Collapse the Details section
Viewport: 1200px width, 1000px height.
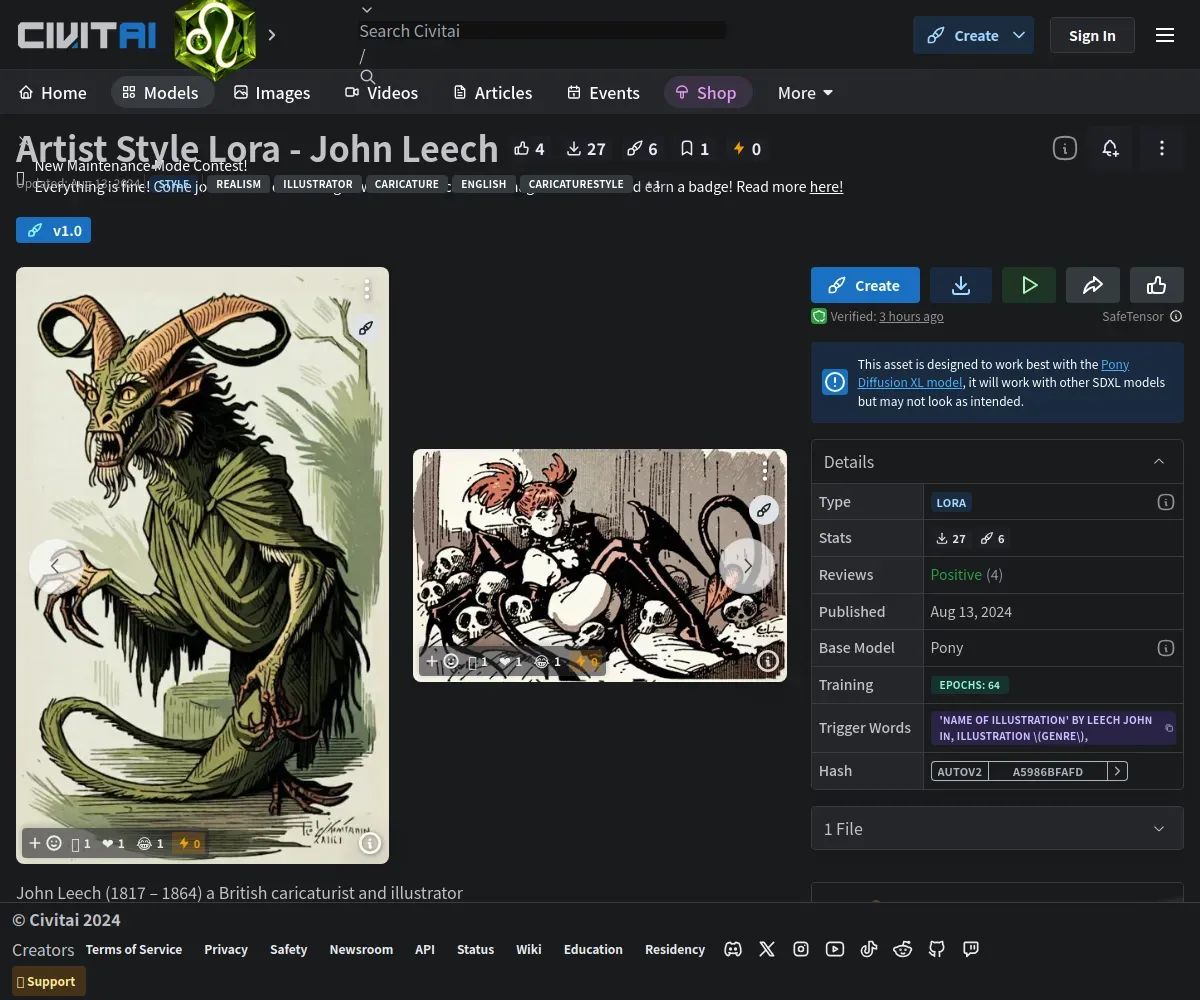pos(1159,461)
